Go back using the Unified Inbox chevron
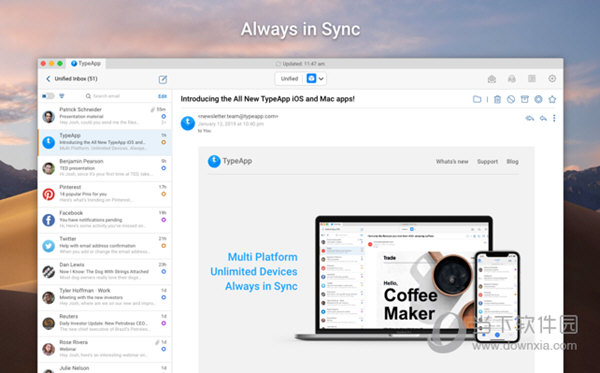600x373 pixels. 48,79
